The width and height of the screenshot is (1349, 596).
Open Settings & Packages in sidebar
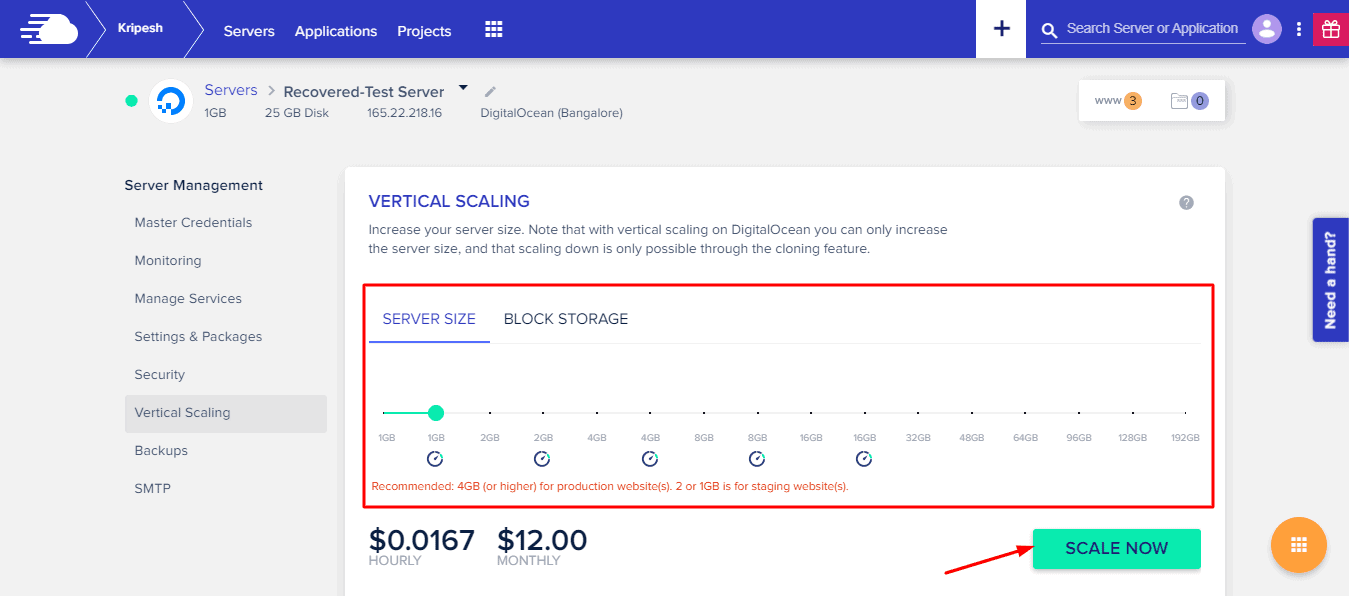(x=198, y=336)
